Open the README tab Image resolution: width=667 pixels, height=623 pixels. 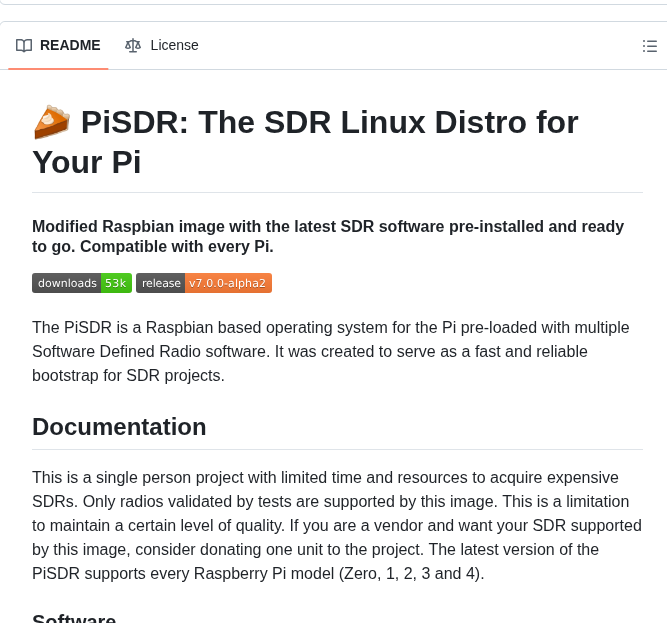click(58, 45)
